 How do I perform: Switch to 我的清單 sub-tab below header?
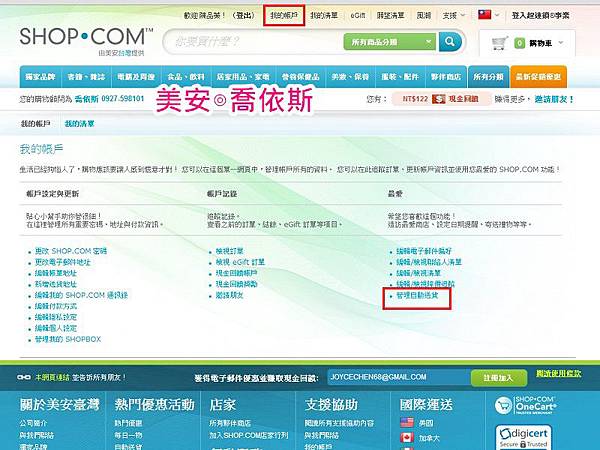click(x=79, y=124)
